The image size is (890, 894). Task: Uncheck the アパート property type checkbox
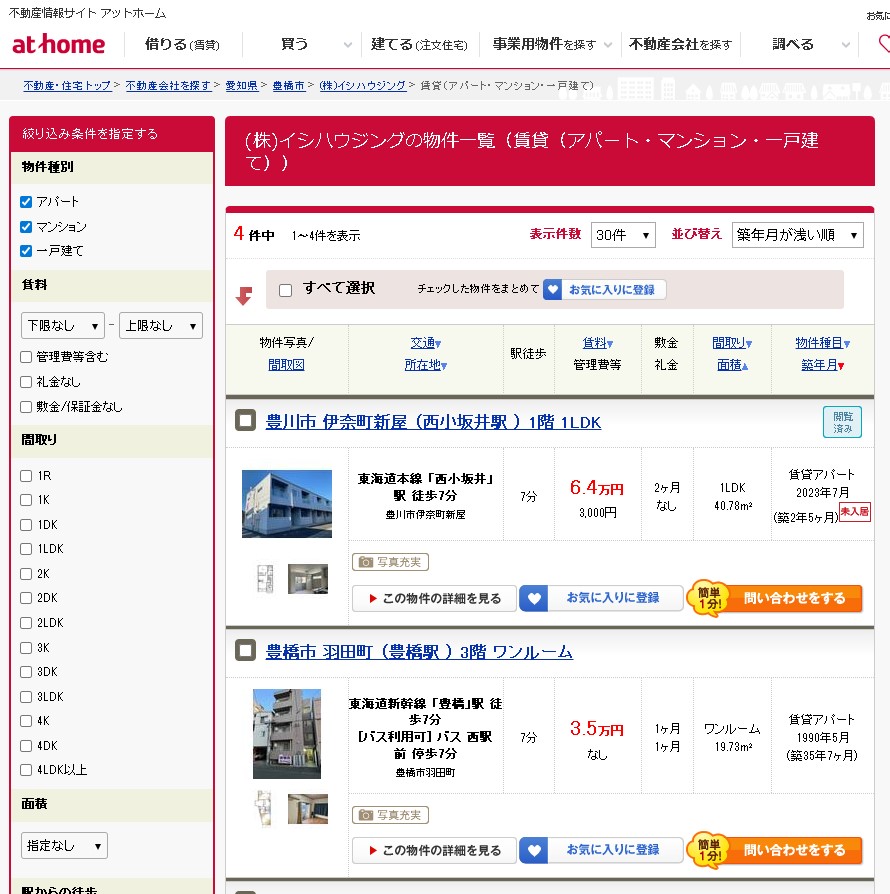pyautogui.click(x=26, y=202)
